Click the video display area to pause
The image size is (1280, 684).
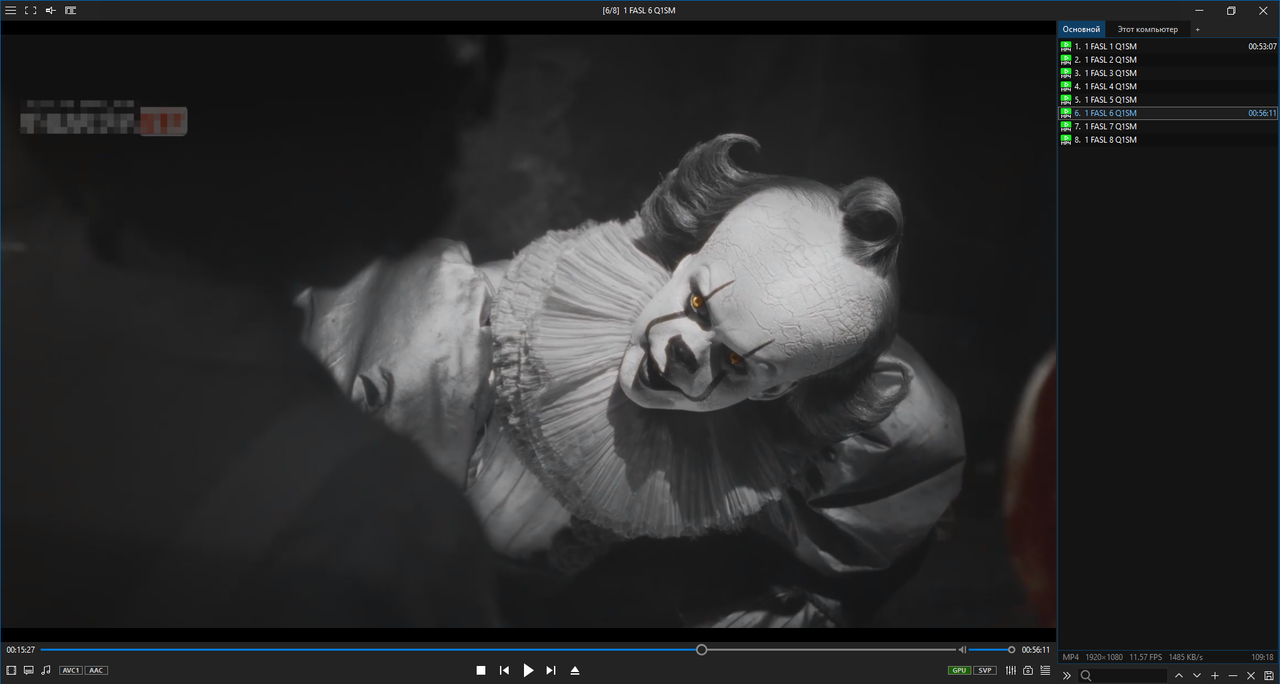tap(528, 330)
